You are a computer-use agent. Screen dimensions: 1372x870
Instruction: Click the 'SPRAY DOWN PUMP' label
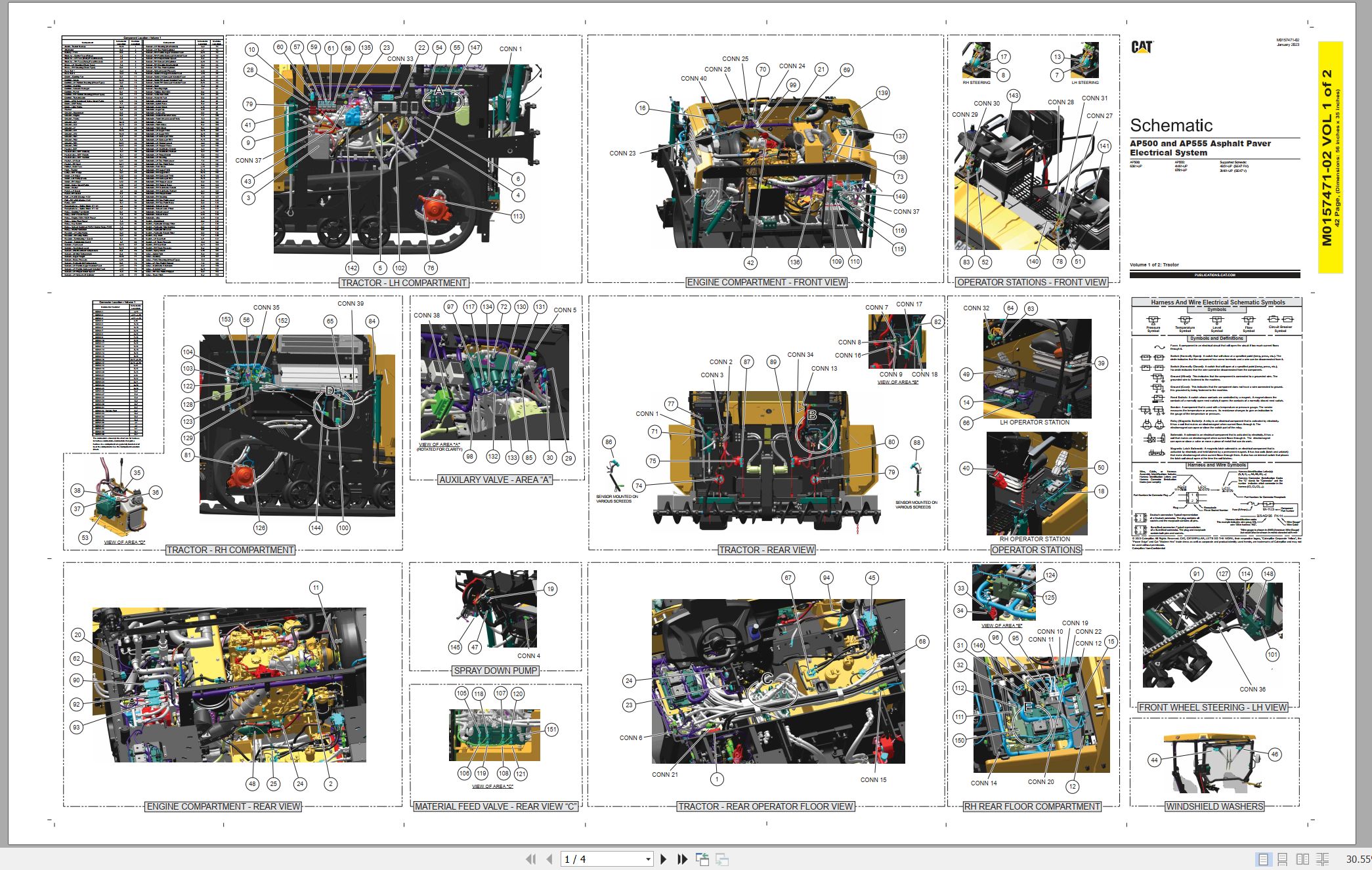[495, 671]
